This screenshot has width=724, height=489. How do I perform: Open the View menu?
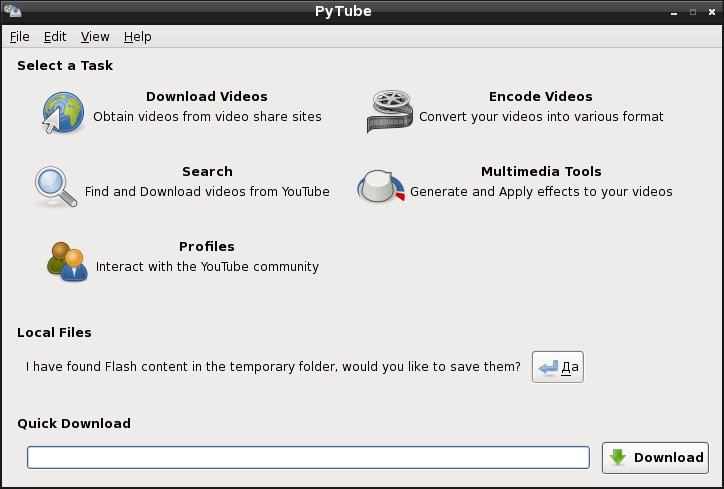(95, 36)
